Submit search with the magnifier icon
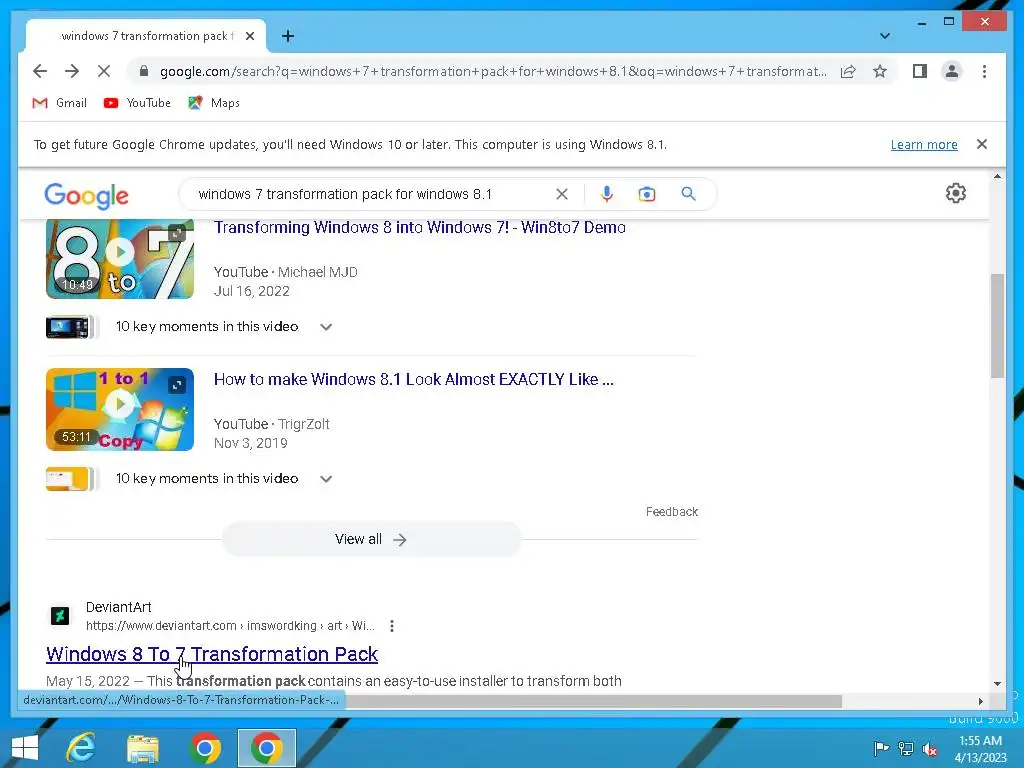Viewport: 1024px width, 768px height. (x=688, y=194)
